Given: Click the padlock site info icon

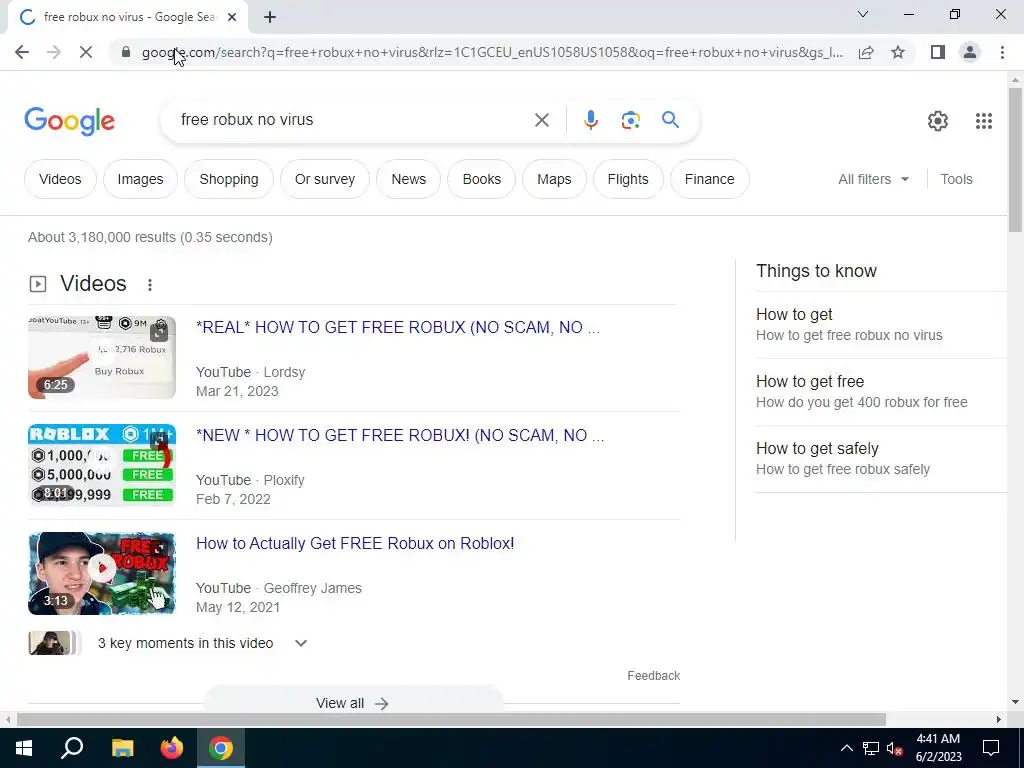Looking at the screenshot, I should (126, 52).
